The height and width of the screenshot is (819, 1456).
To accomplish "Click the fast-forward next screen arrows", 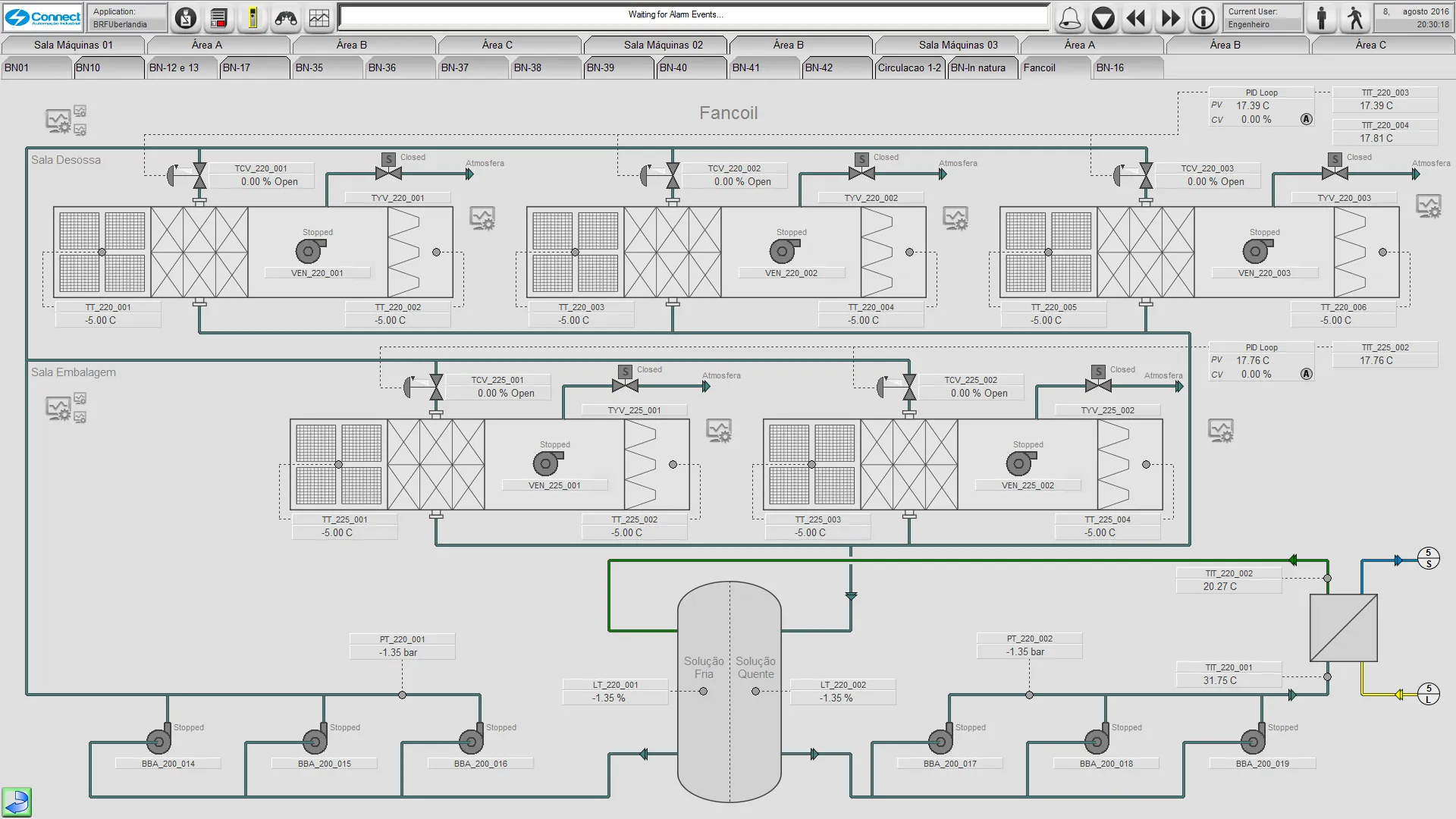I will [x=1170, y=18].
